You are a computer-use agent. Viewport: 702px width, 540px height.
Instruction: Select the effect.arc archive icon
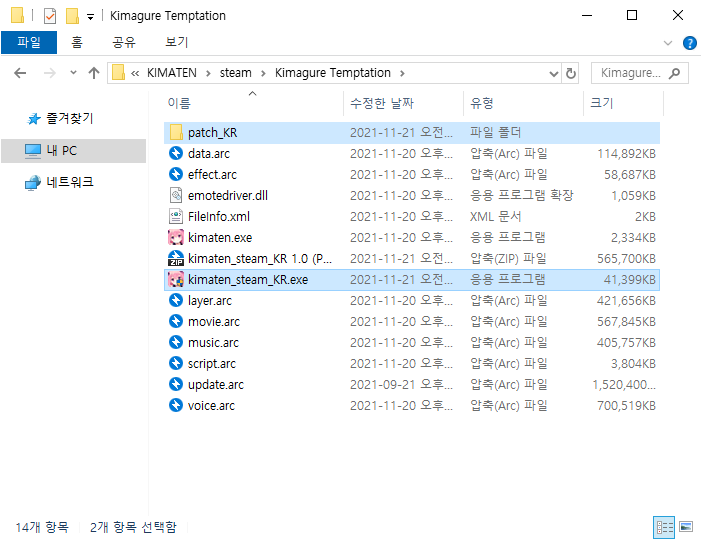176,174
